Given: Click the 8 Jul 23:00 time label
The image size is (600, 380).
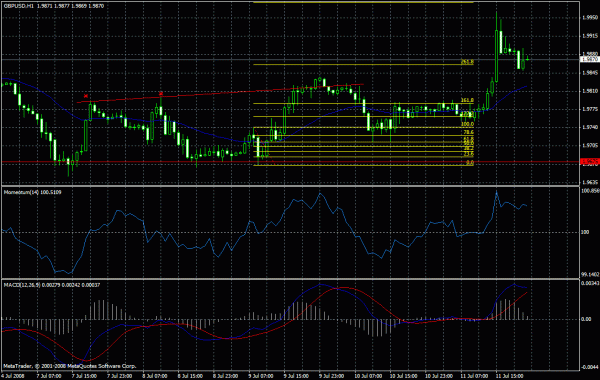Looking at the screenshot, I should pyautogui.click(x=225, y=376).
